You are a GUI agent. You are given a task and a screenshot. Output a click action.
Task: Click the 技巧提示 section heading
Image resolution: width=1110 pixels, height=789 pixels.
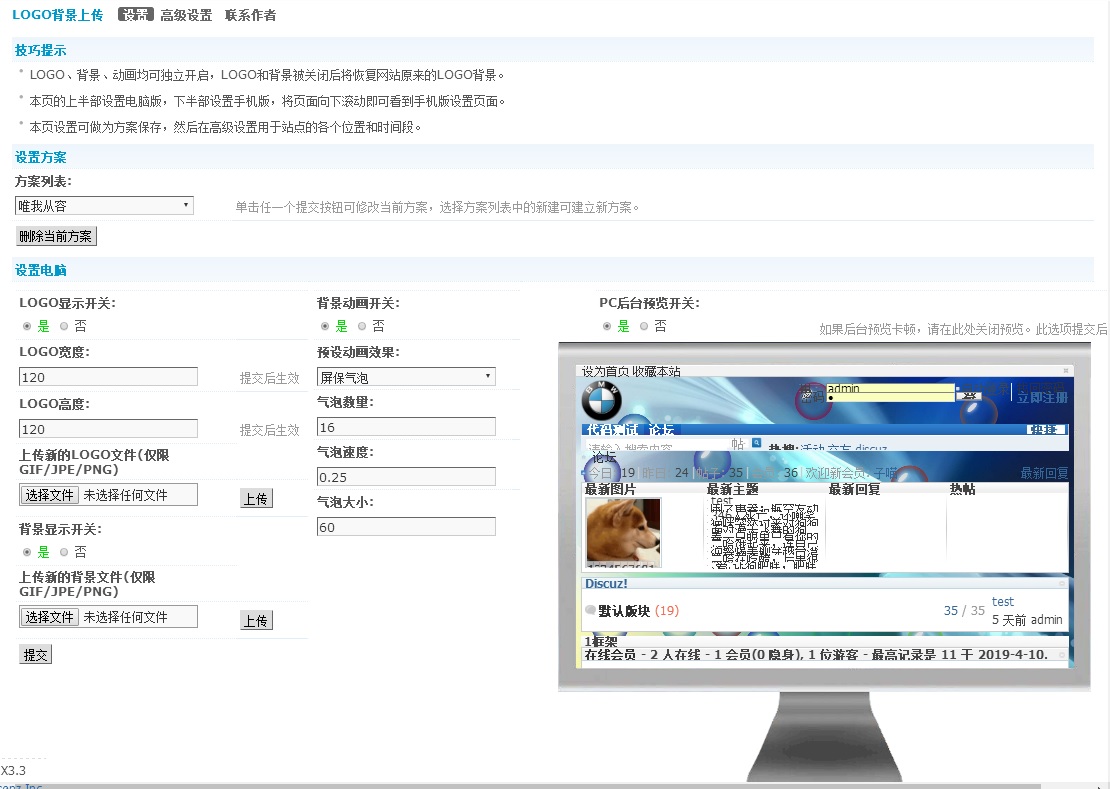[x=40, y=50]
